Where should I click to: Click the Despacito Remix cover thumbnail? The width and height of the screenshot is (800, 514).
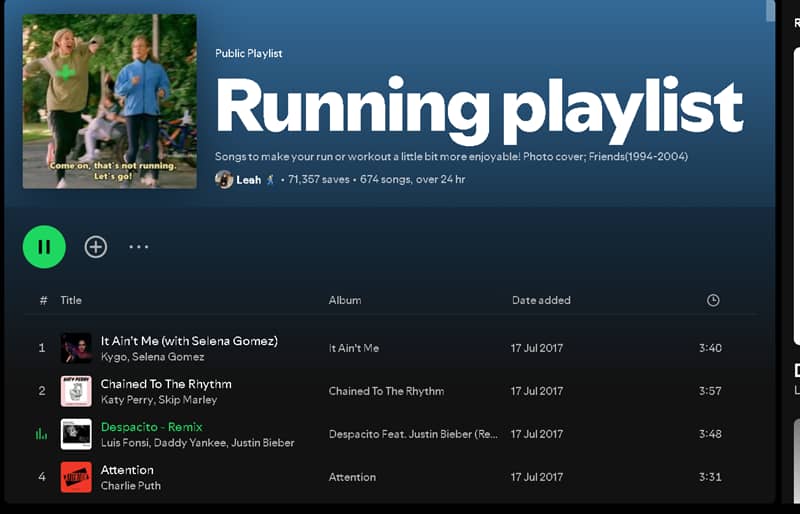(76, 434)
